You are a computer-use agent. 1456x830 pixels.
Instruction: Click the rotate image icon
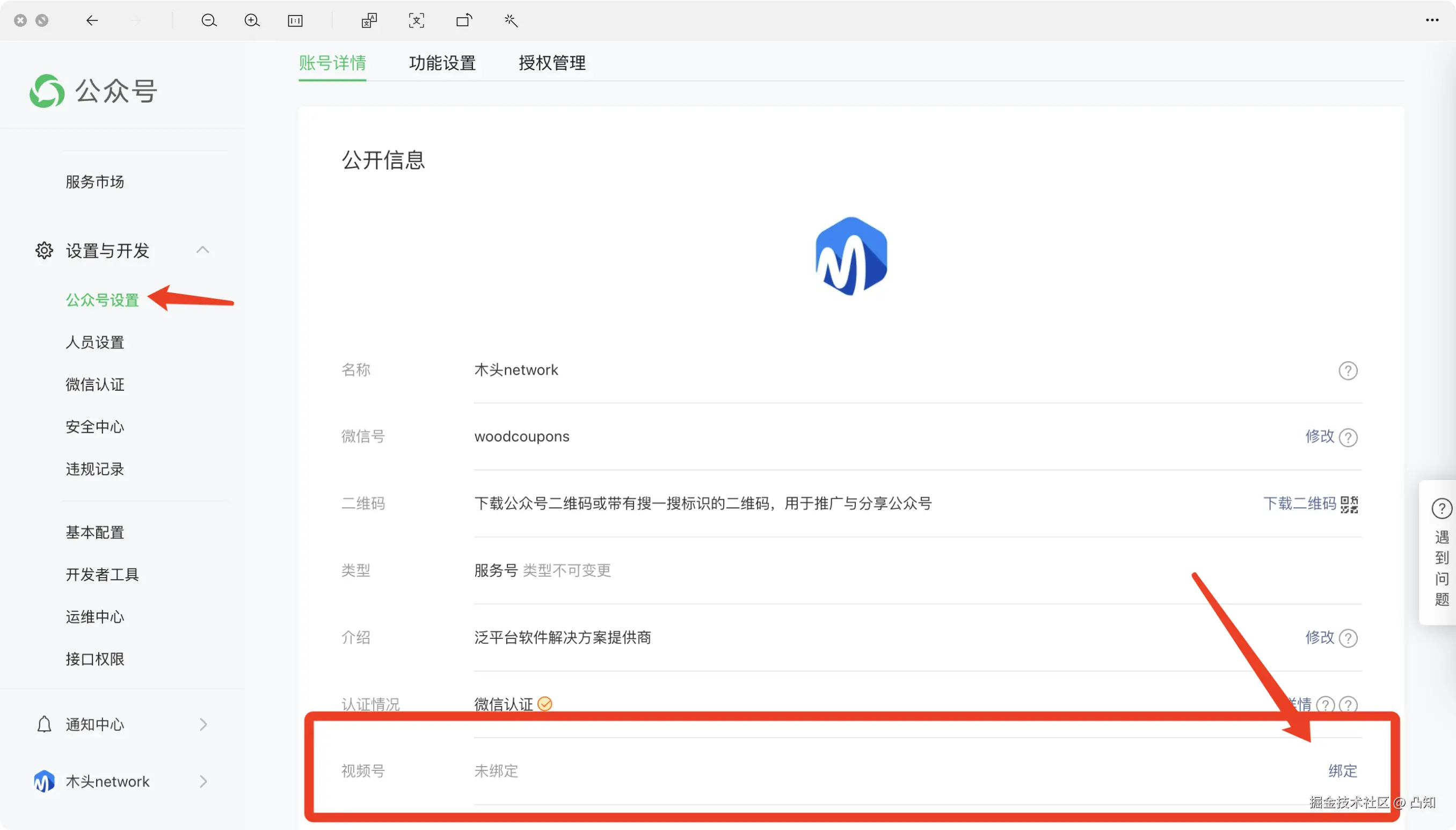click(x=464, y=21)
